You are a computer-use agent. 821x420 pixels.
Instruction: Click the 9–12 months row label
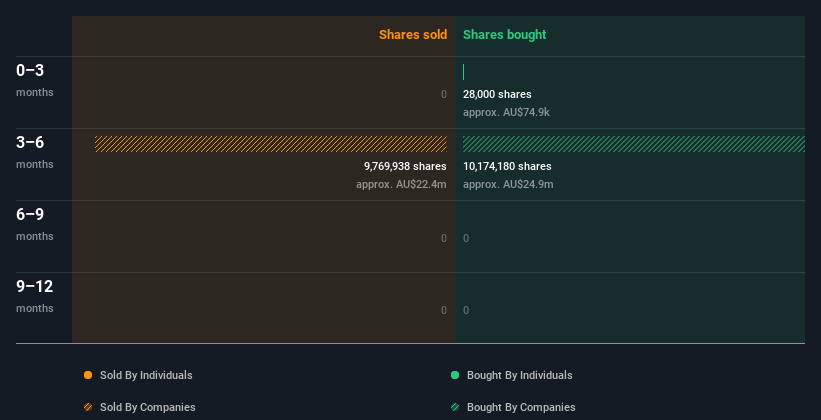35,296
